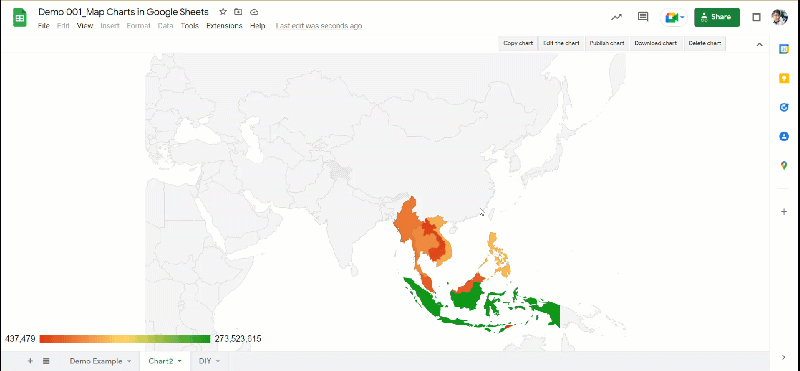Open the Tools menu
Viewport: 800px width, 371px height.
[190, 26]
